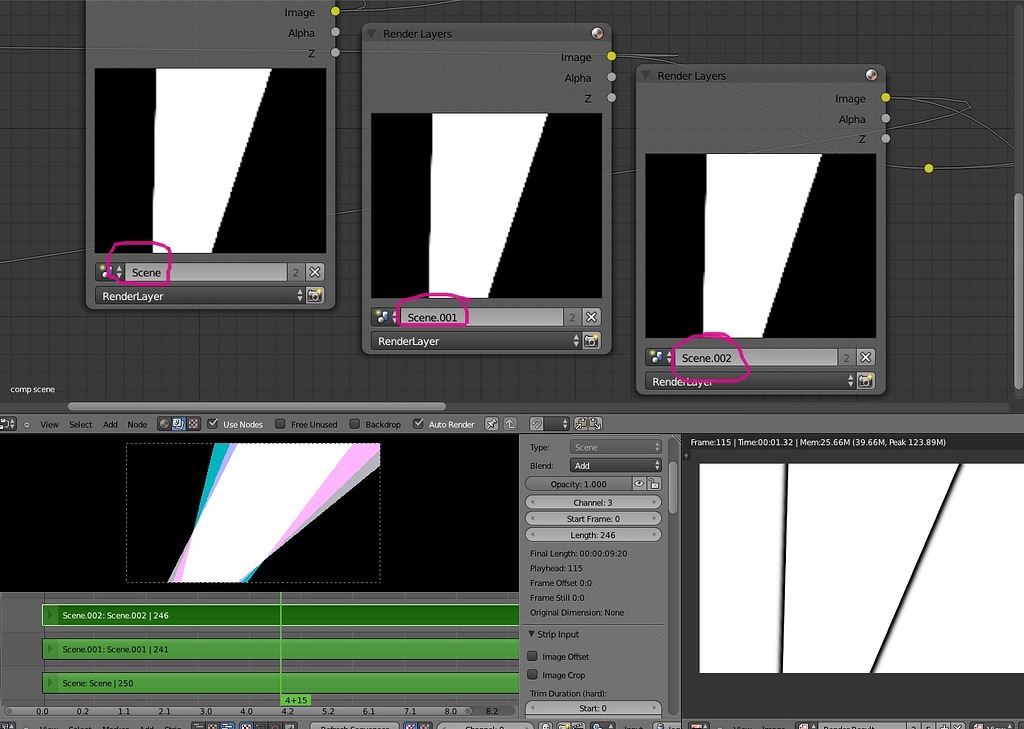Select the compositing node tree type icon
Screen dimensions: 1024x729
pos(178,424)
